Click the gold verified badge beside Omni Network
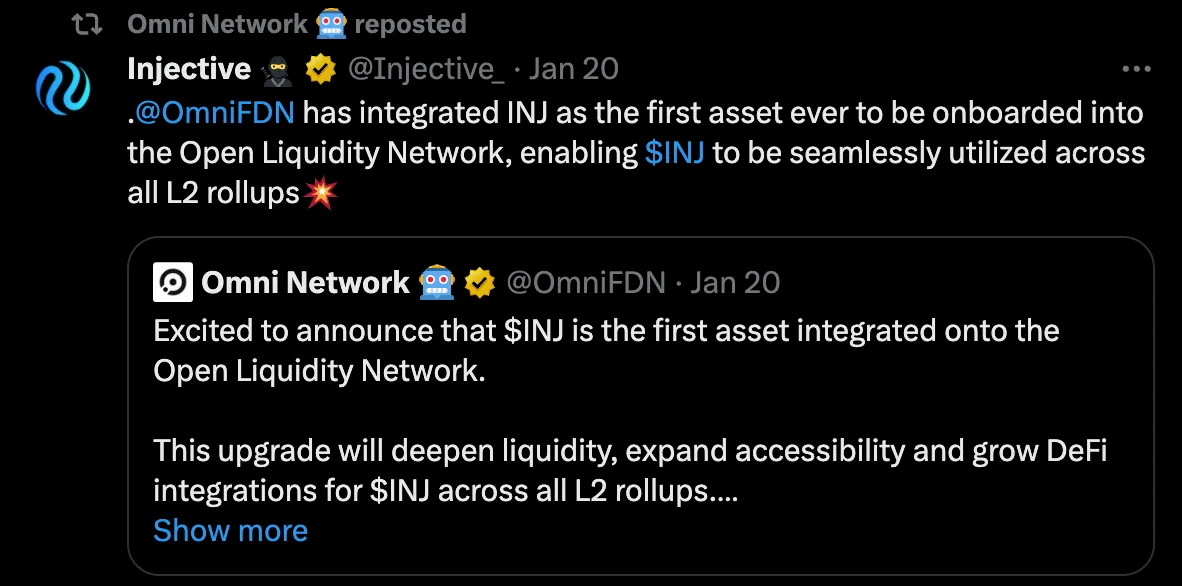 point(480,283)
